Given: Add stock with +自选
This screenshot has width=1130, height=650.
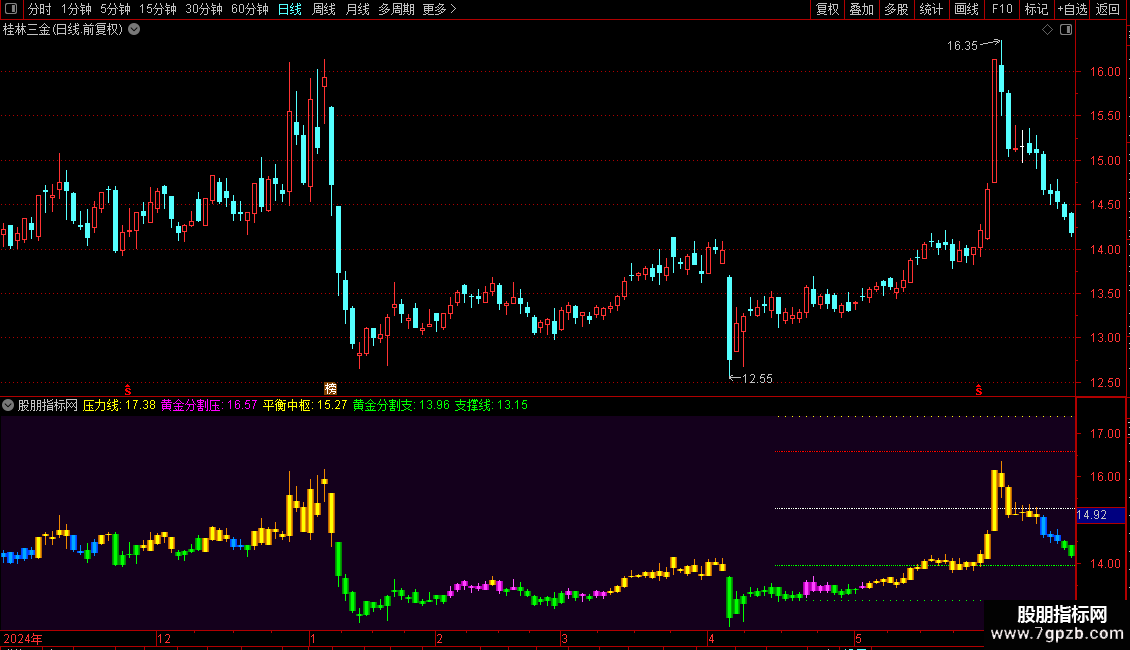Looking at the screenshot, I should (x=1072, y=9).
